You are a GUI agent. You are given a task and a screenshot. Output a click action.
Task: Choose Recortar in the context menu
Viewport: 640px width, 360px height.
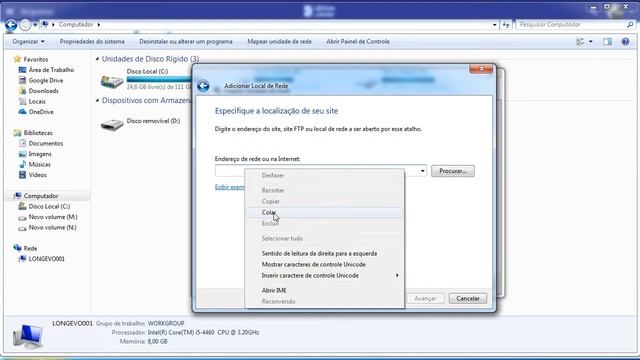click(324, 190)
